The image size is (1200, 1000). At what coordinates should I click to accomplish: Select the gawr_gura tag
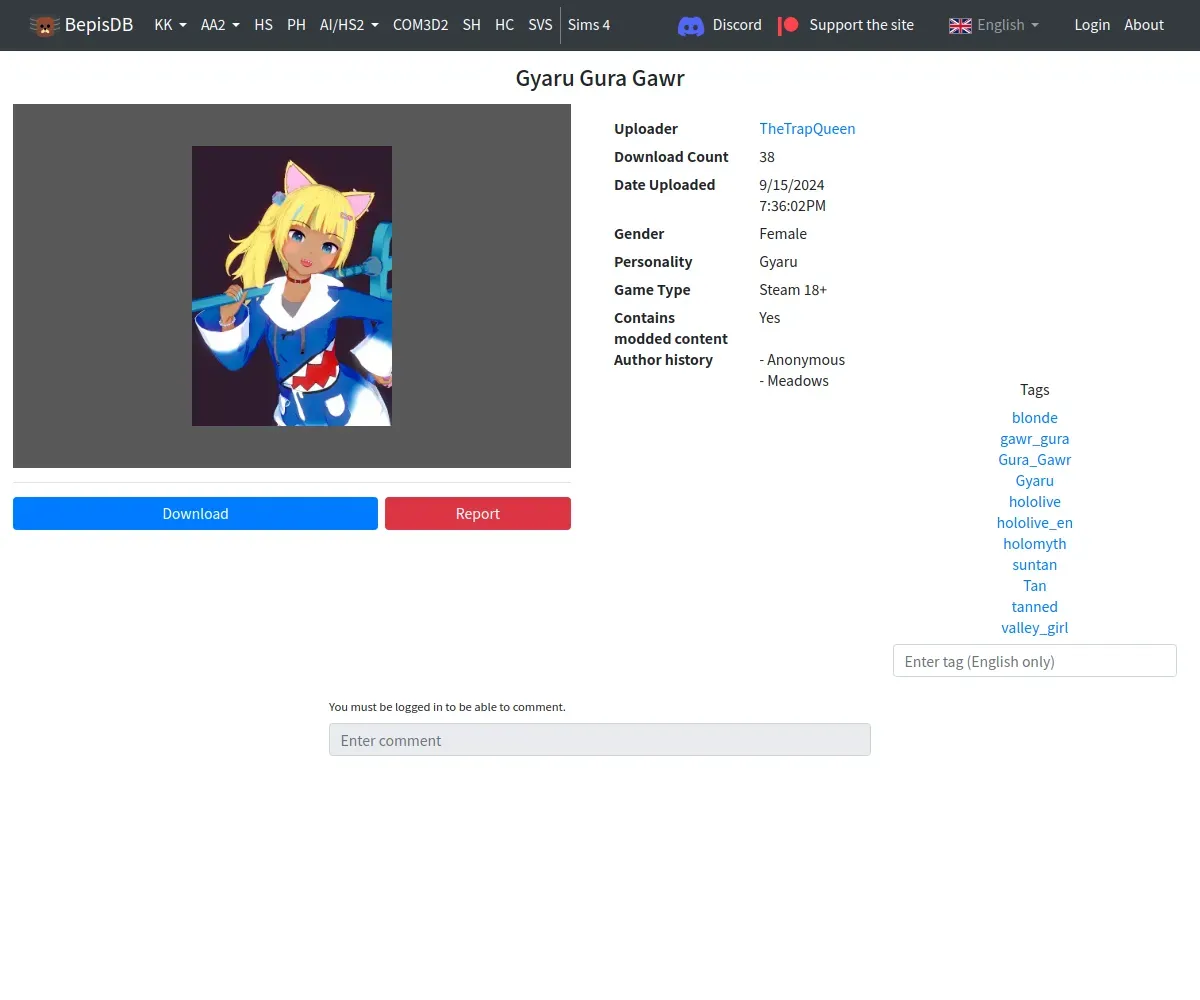1034,438
